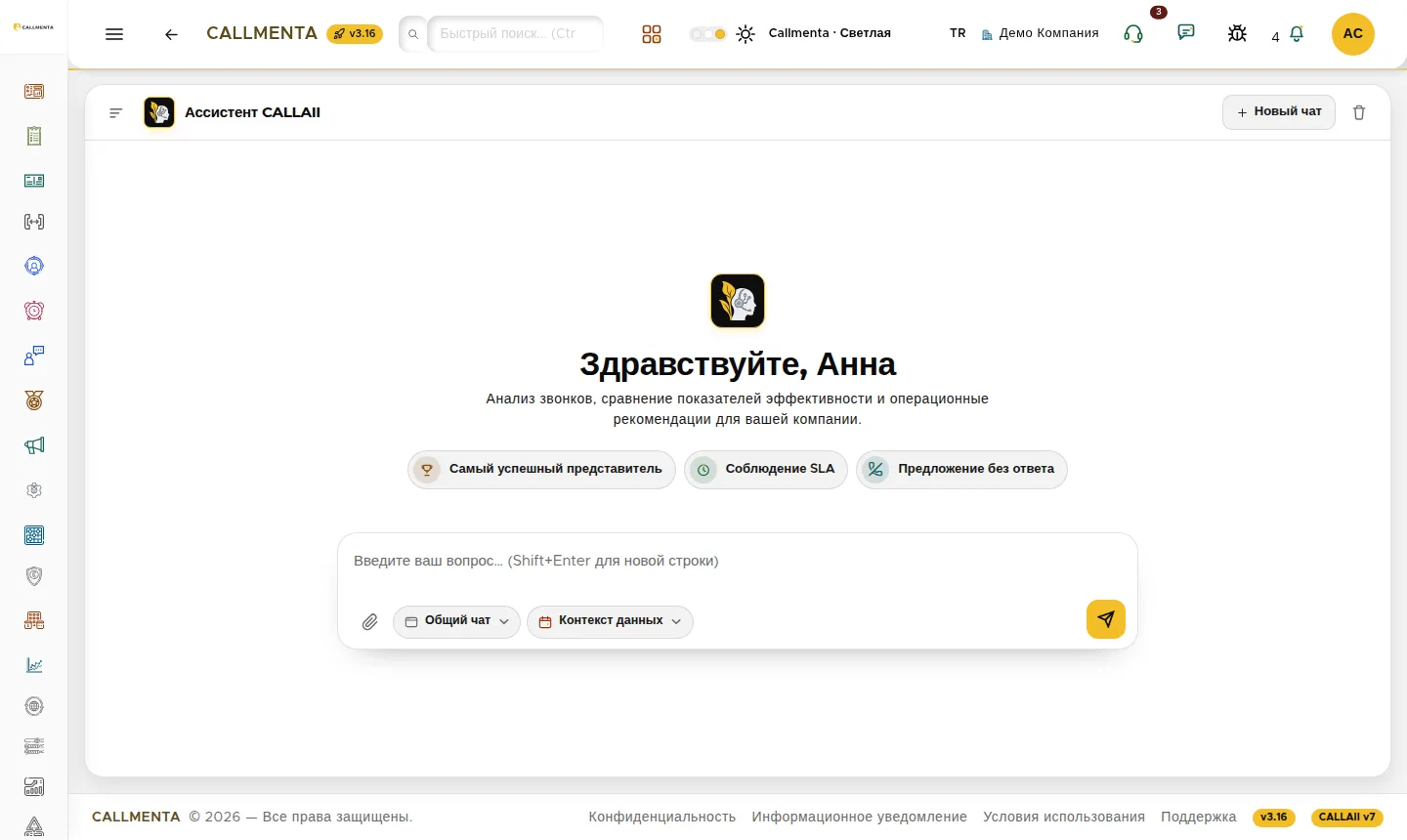This screenshot has height=840, width=1407.
Task: Open the dashboard panel icon in sidebar
Action: click(x=34, y=92)
